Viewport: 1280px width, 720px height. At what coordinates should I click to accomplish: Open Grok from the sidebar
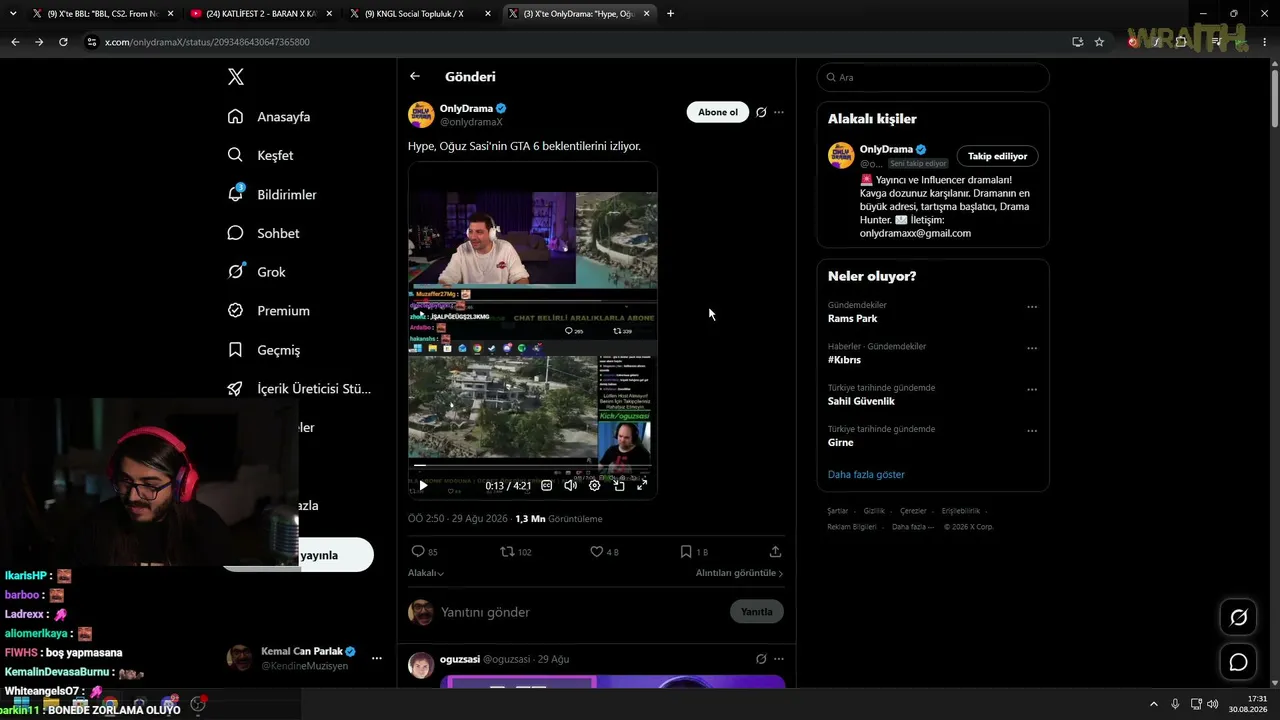(257, 272)
